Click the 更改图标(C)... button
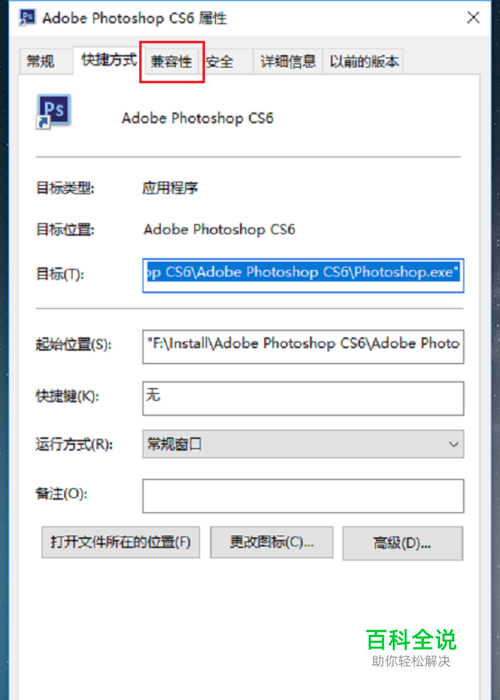This screenshot has height=700, width=500. 271,542
